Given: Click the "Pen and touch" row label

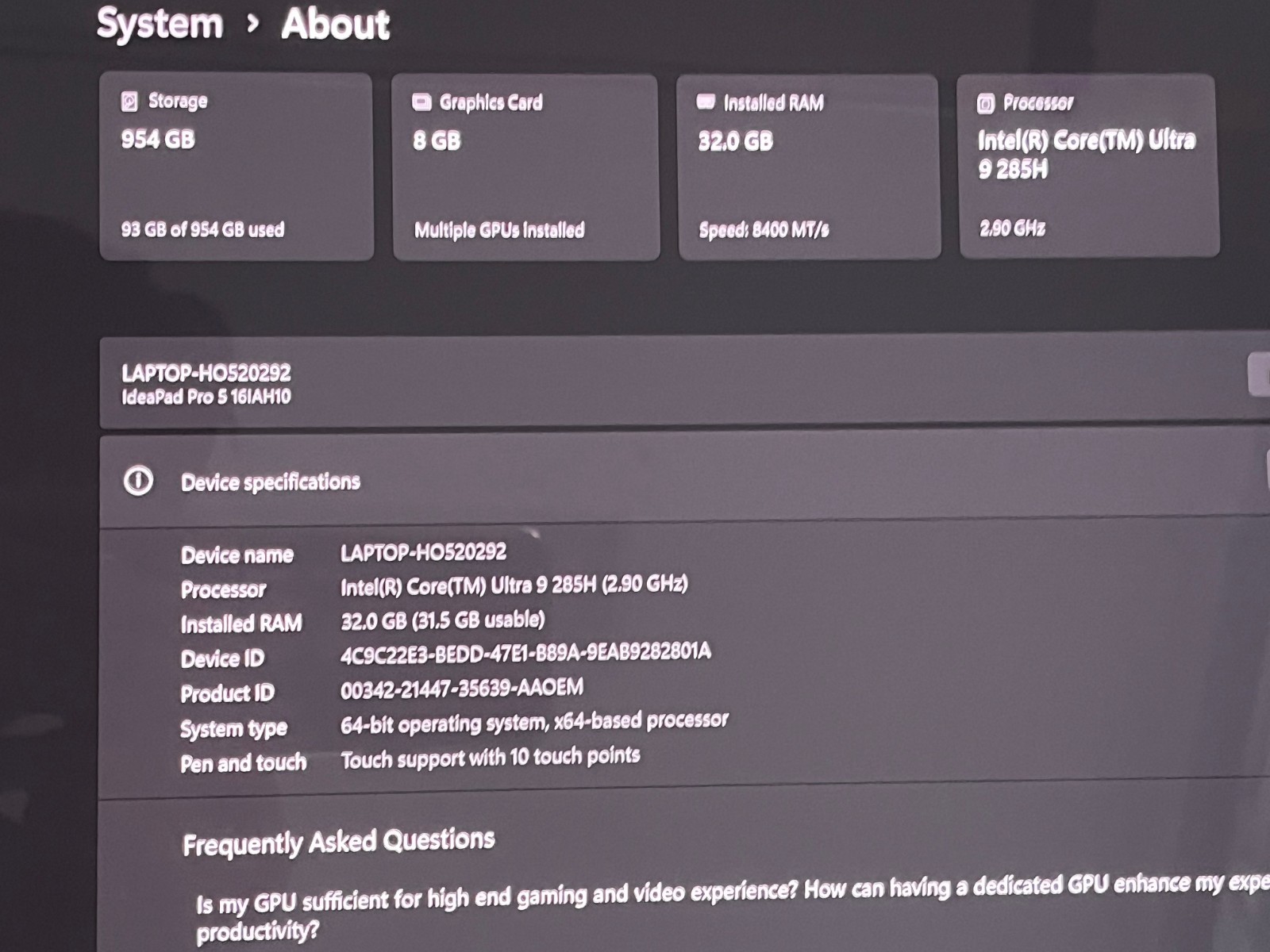Looking at the screenshot, I should (244, 763).
